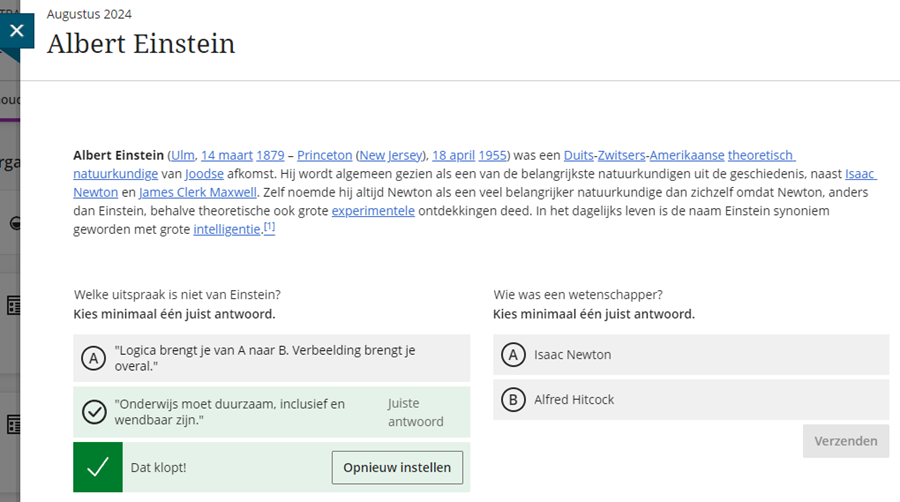Choose Isaac Newton answer option A

coord(691,355)
